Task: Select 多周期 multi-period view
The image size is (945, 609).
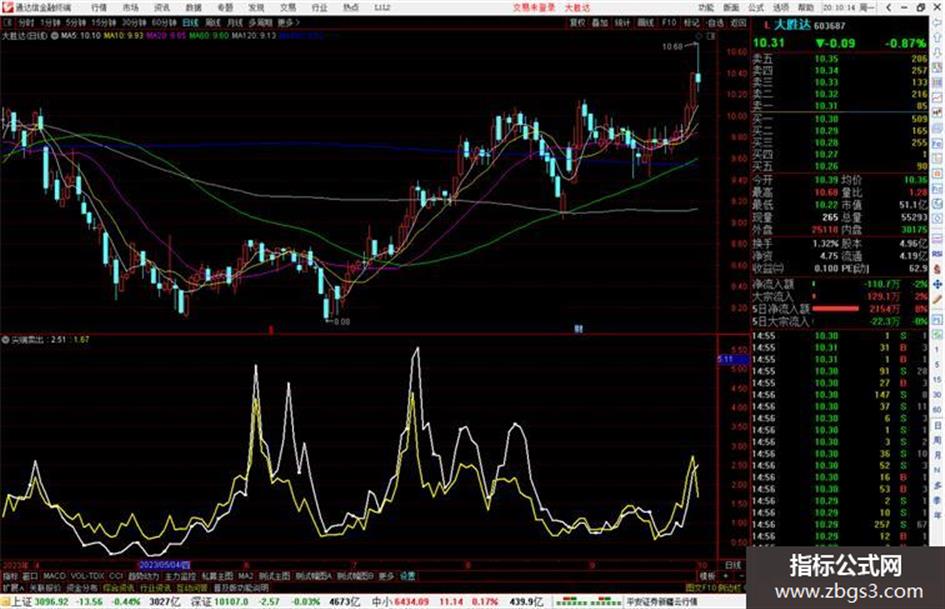Action: tap(260, 22)
